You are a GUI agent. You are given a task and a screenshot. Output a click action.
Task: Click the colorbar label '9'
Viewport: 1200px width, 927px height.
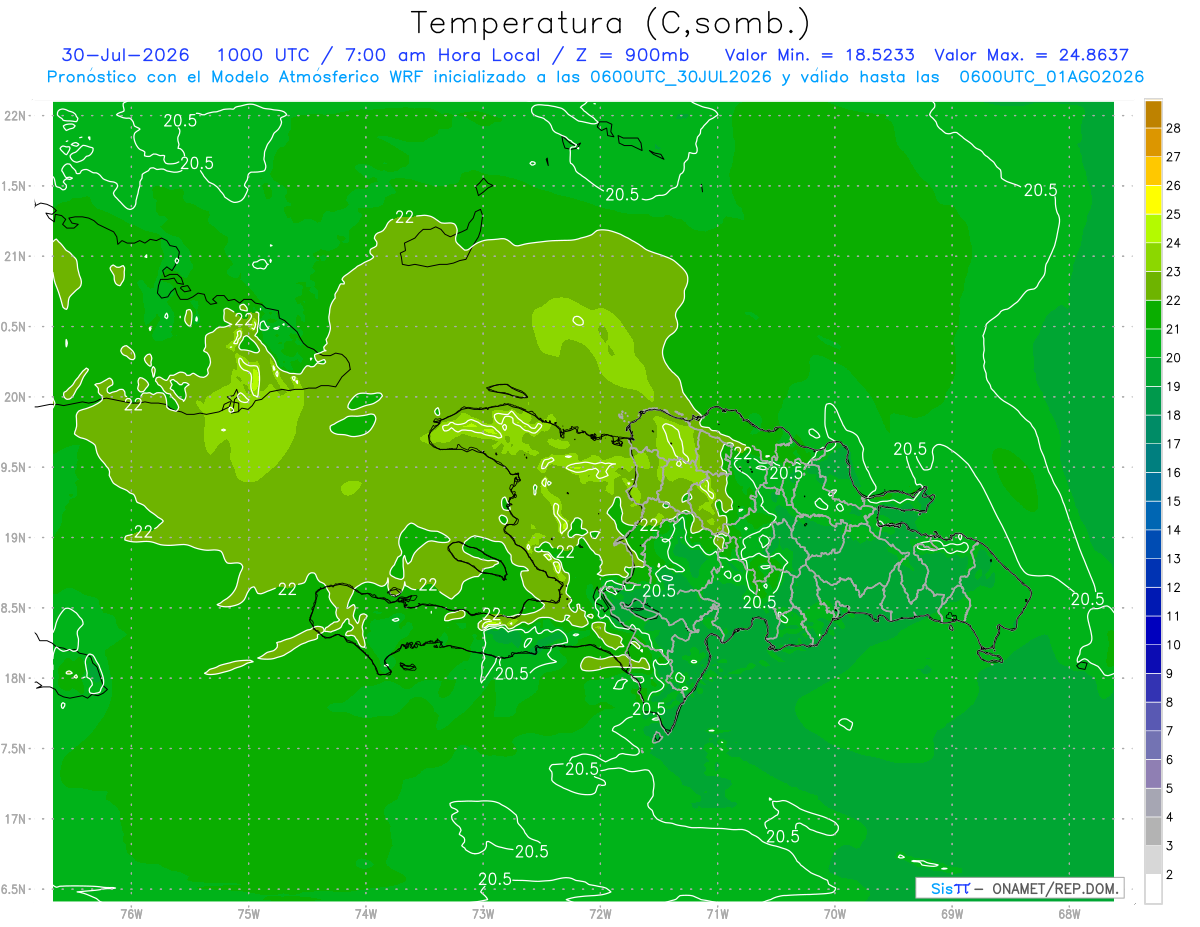point(1170,673)
